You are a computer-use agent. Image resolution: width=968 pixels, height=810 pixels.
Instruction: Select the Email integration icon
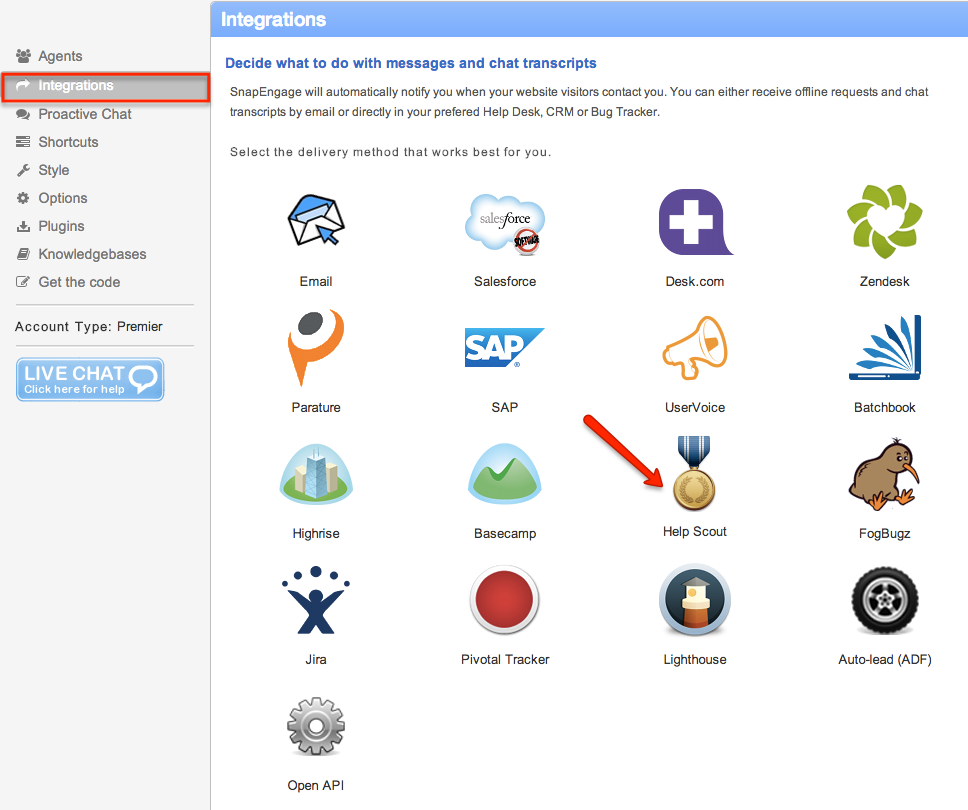point(316,220)
